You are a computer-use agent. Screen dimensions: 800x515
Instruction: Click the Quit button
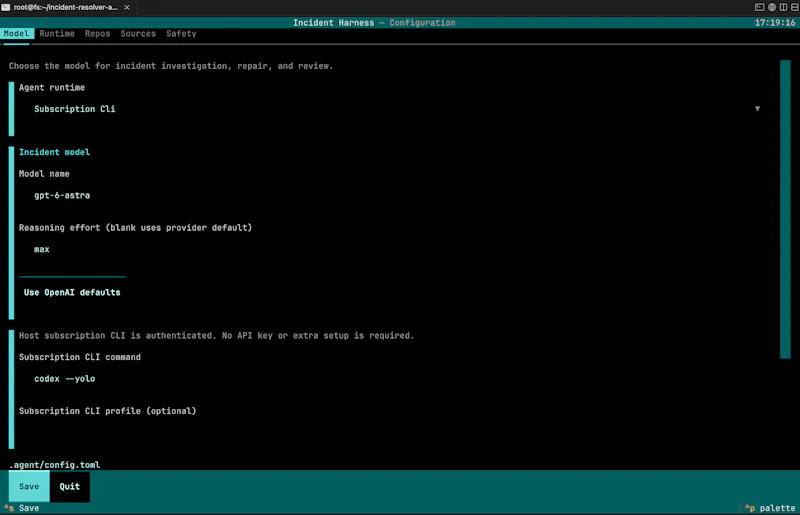[x=69, y=486]
